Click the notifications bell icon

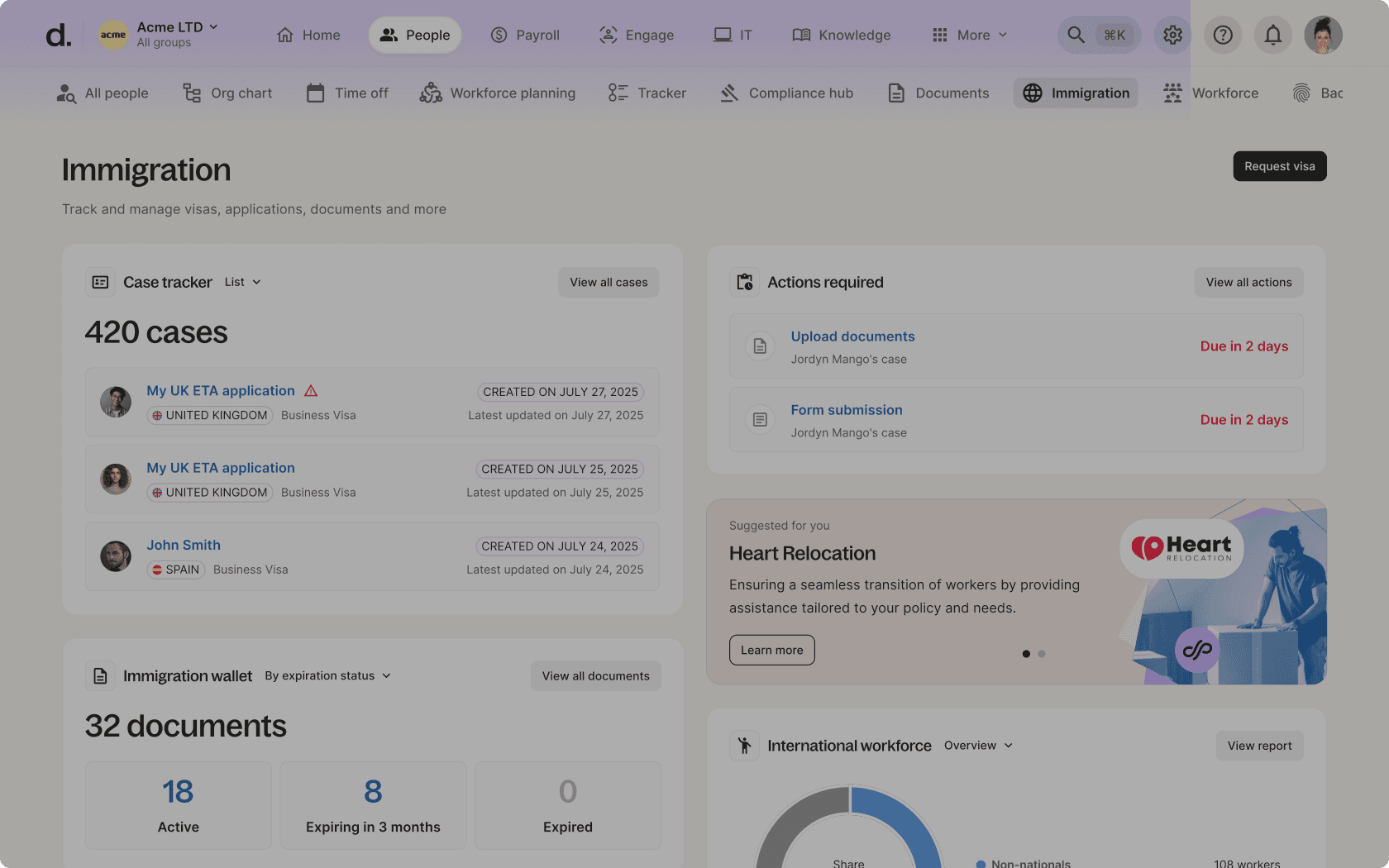pyautogui.click(x=1273, y=35)
